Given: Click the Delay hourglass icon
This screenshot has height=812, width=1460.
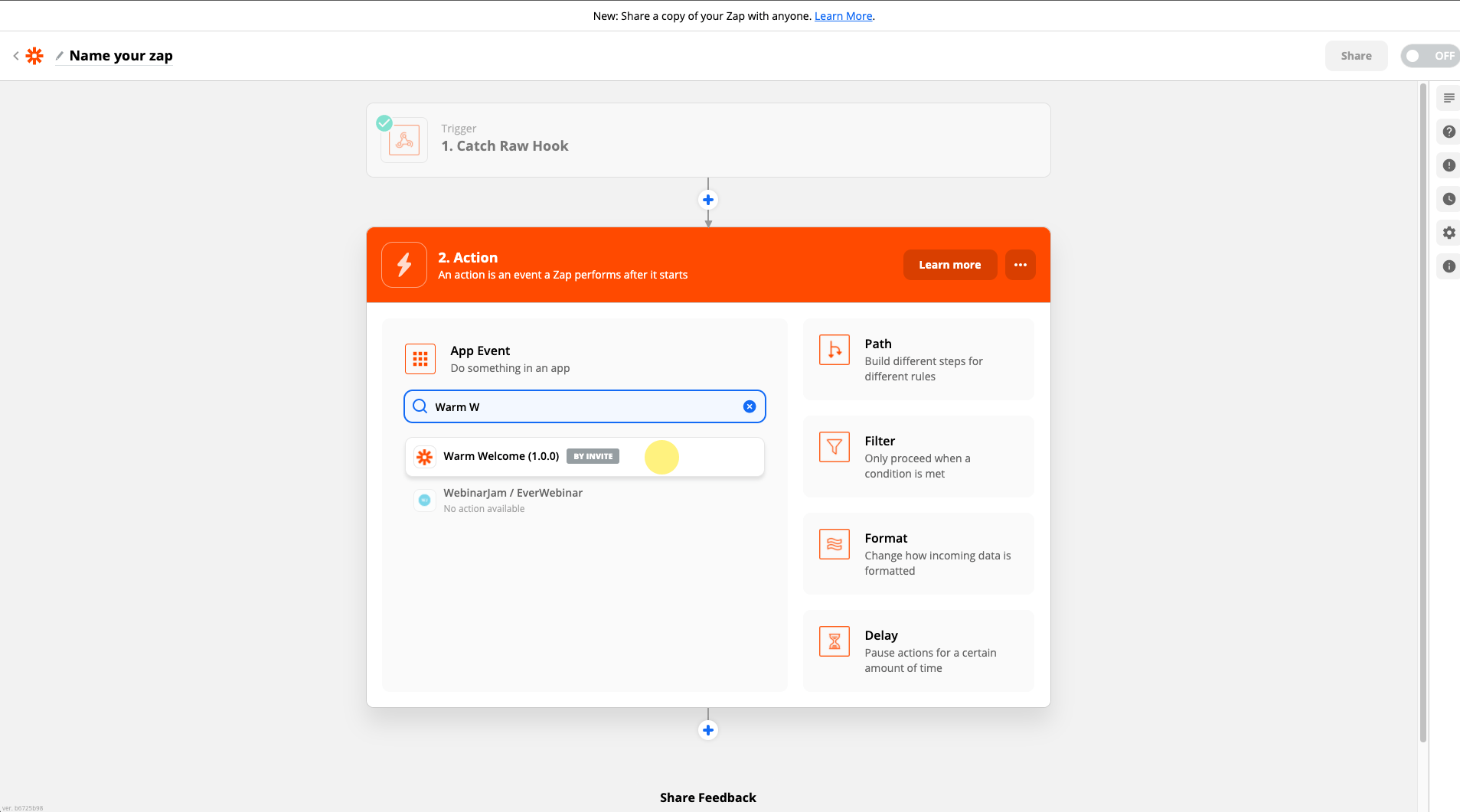Looking at the screenshot, I should 835,641.
